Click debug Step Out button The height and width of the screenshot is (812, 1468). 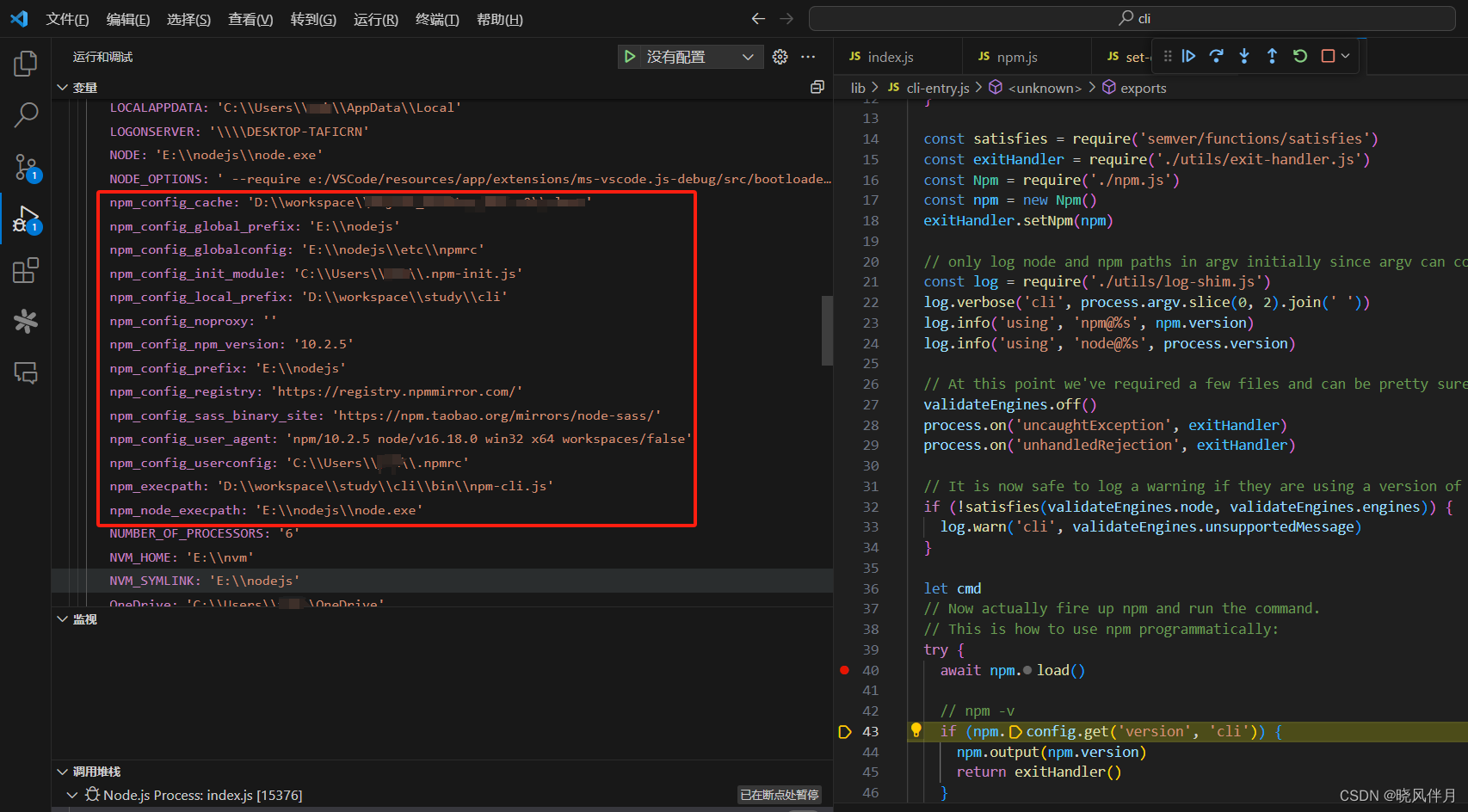[x=1272, y=56]
